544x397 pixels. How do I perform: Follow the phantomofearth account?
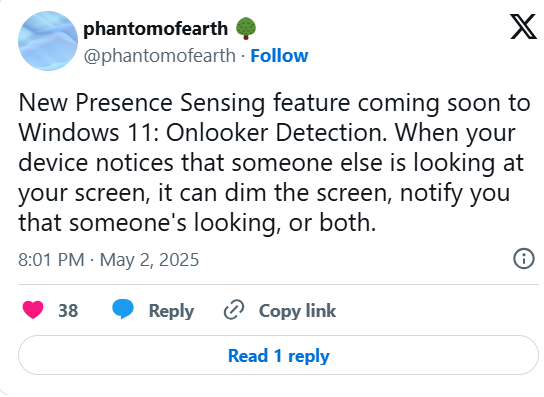[279, 56]
